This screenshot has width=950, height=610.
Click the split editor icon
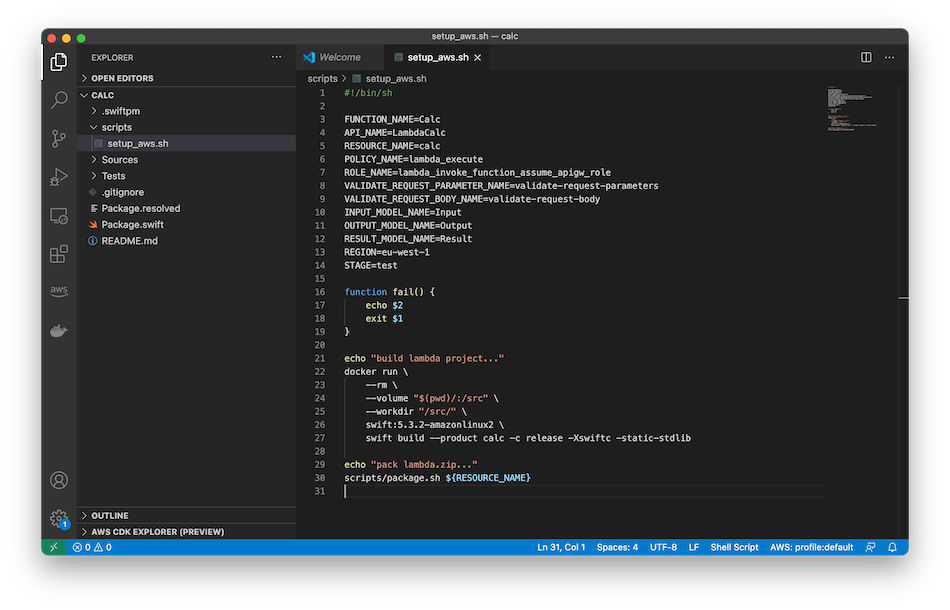pyautogui.click(x=866, y=57)
